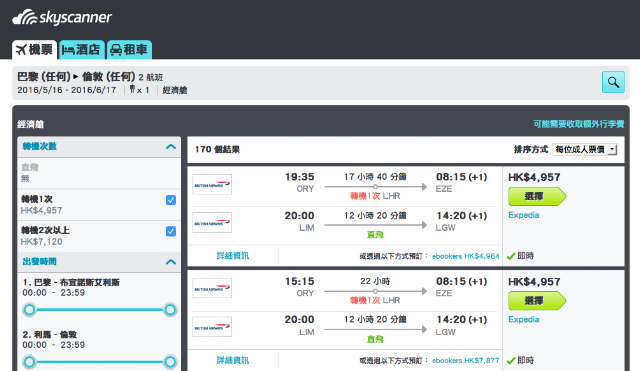The width and height of the screenshot is (640, 371).
Task: Click right slider handle for 利馬 - 倫敦
Action: [x=170, y=362]
